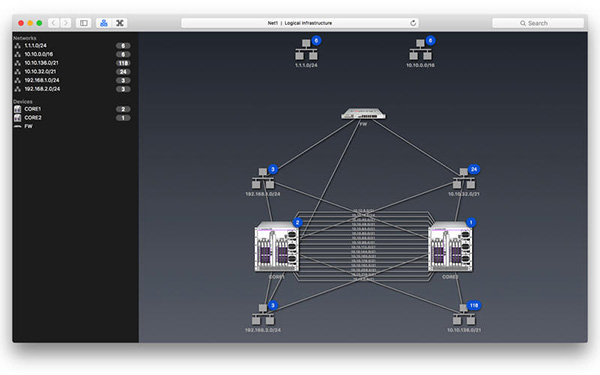The image size is (600, 375).
Task: Click the chassis glyph beside CORE1 in sidebar
Action: point(18,109)
